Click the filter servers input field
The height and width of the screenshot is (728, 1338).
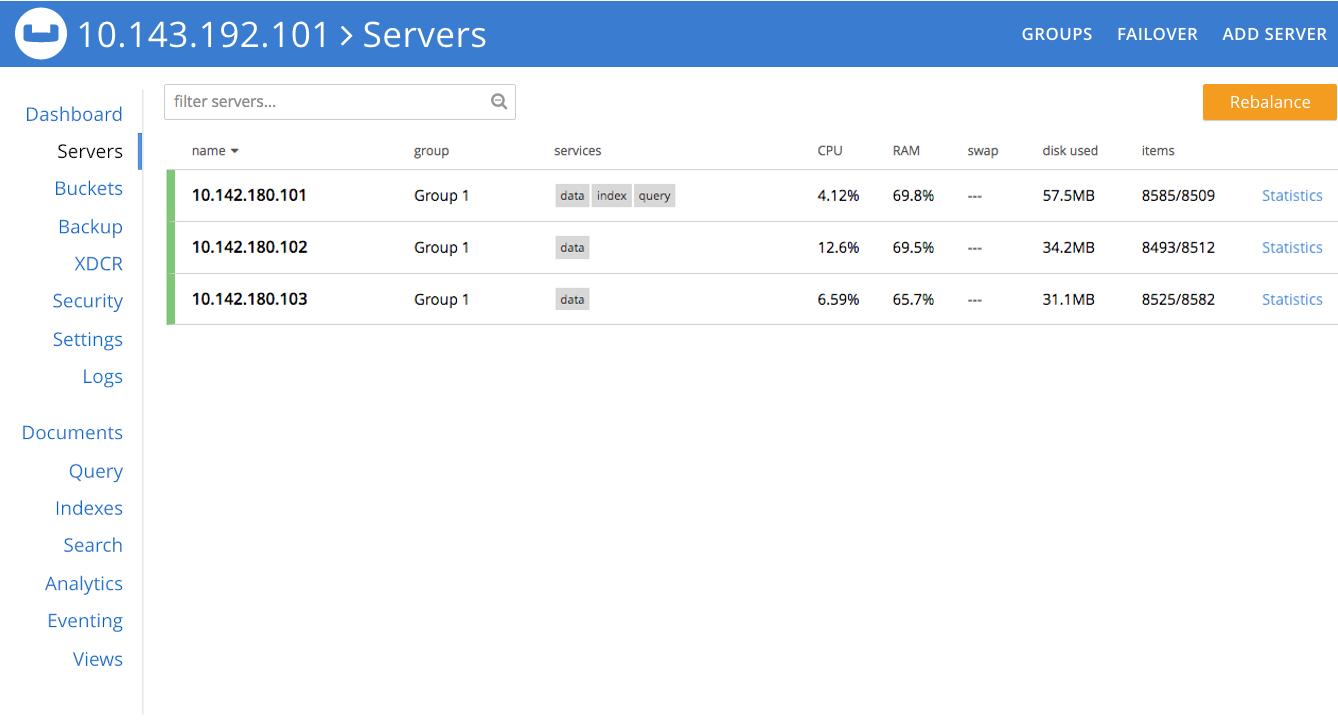click(x=320, y=101)
